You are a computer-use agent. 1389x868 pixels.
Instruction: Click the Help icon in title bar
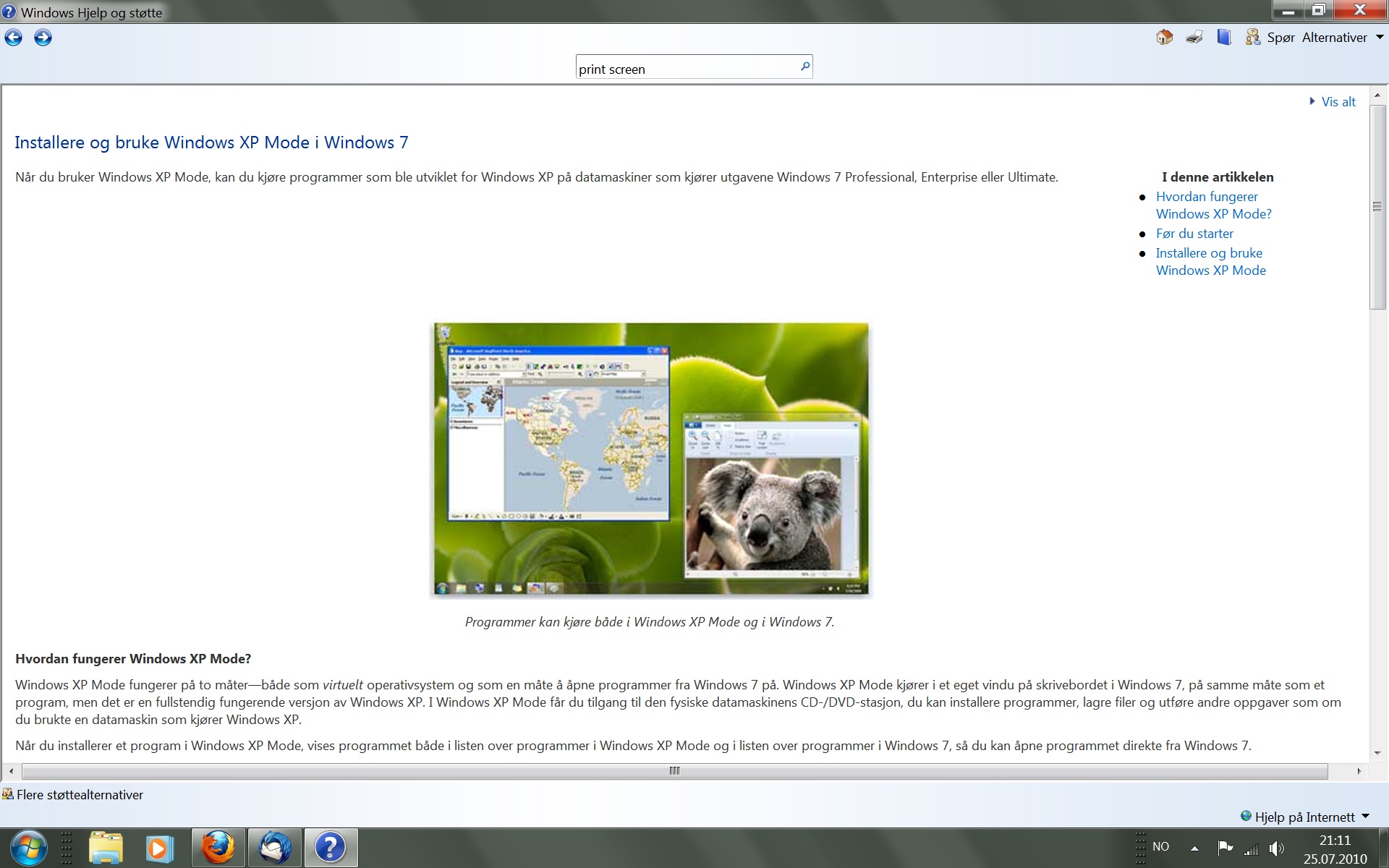pos(9,12)
